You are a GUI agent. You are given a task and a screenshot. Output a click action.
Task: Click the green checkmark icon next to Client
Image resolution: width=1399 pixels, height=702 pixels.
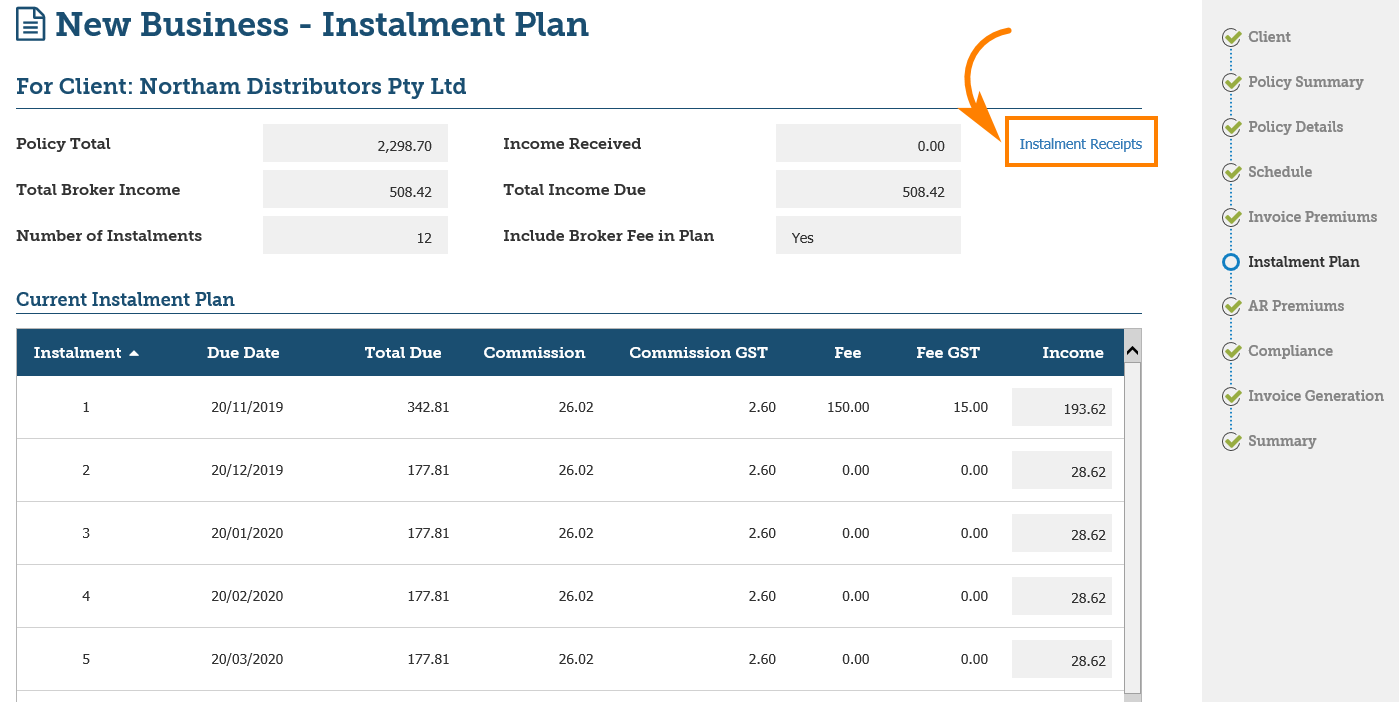(x=1231, y=38)
